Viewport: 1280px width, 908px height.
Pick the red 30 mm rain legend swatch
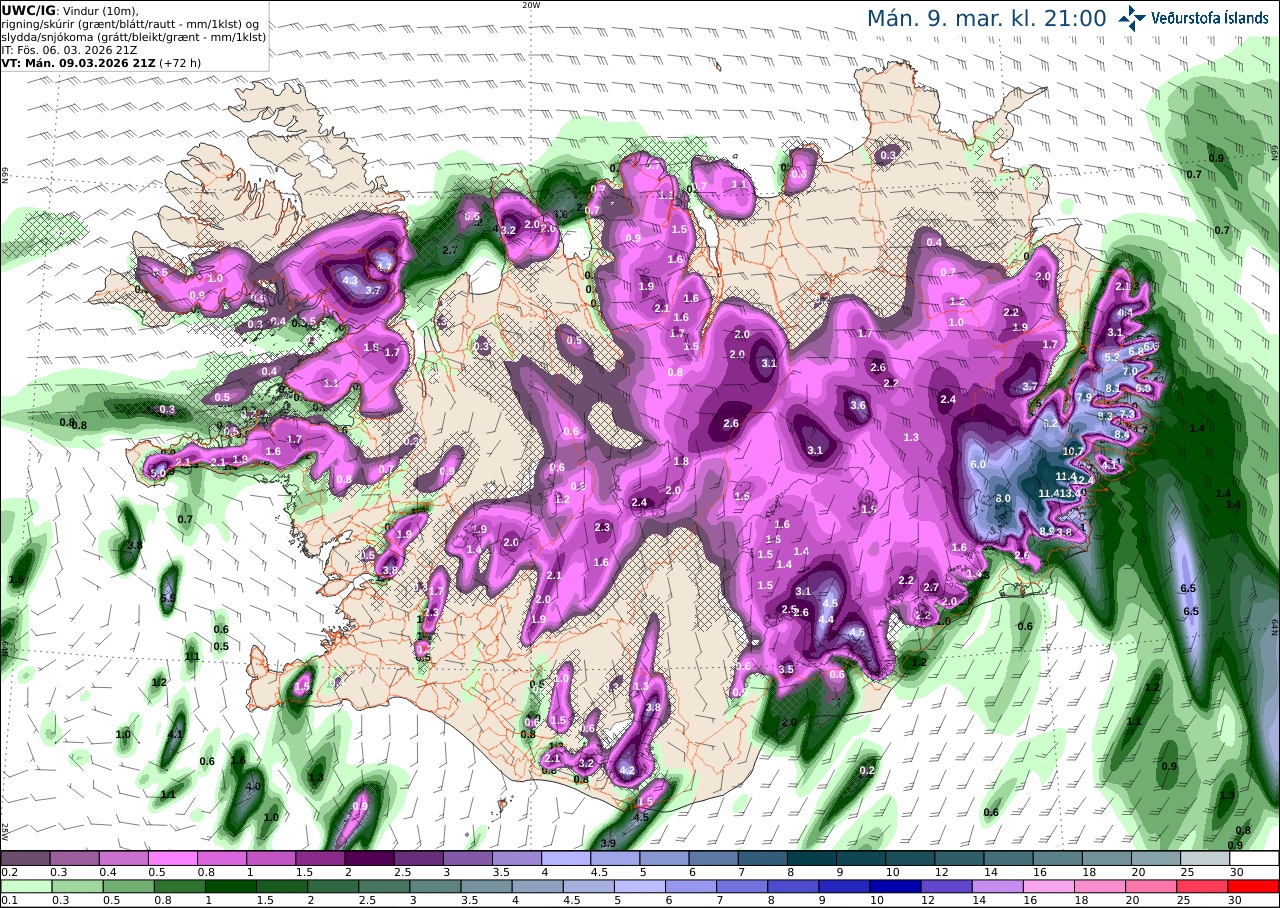click(x=1254, y=886)
